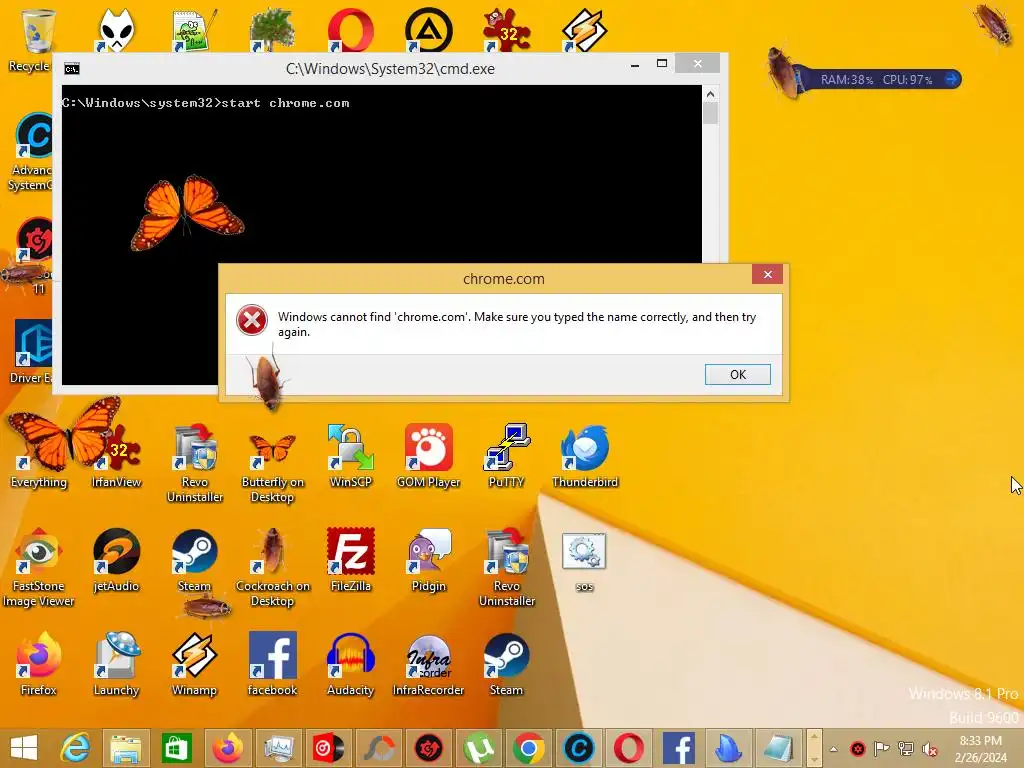
Task: Launch the FileZilla shortcut
Action: (x=351, y=560)
